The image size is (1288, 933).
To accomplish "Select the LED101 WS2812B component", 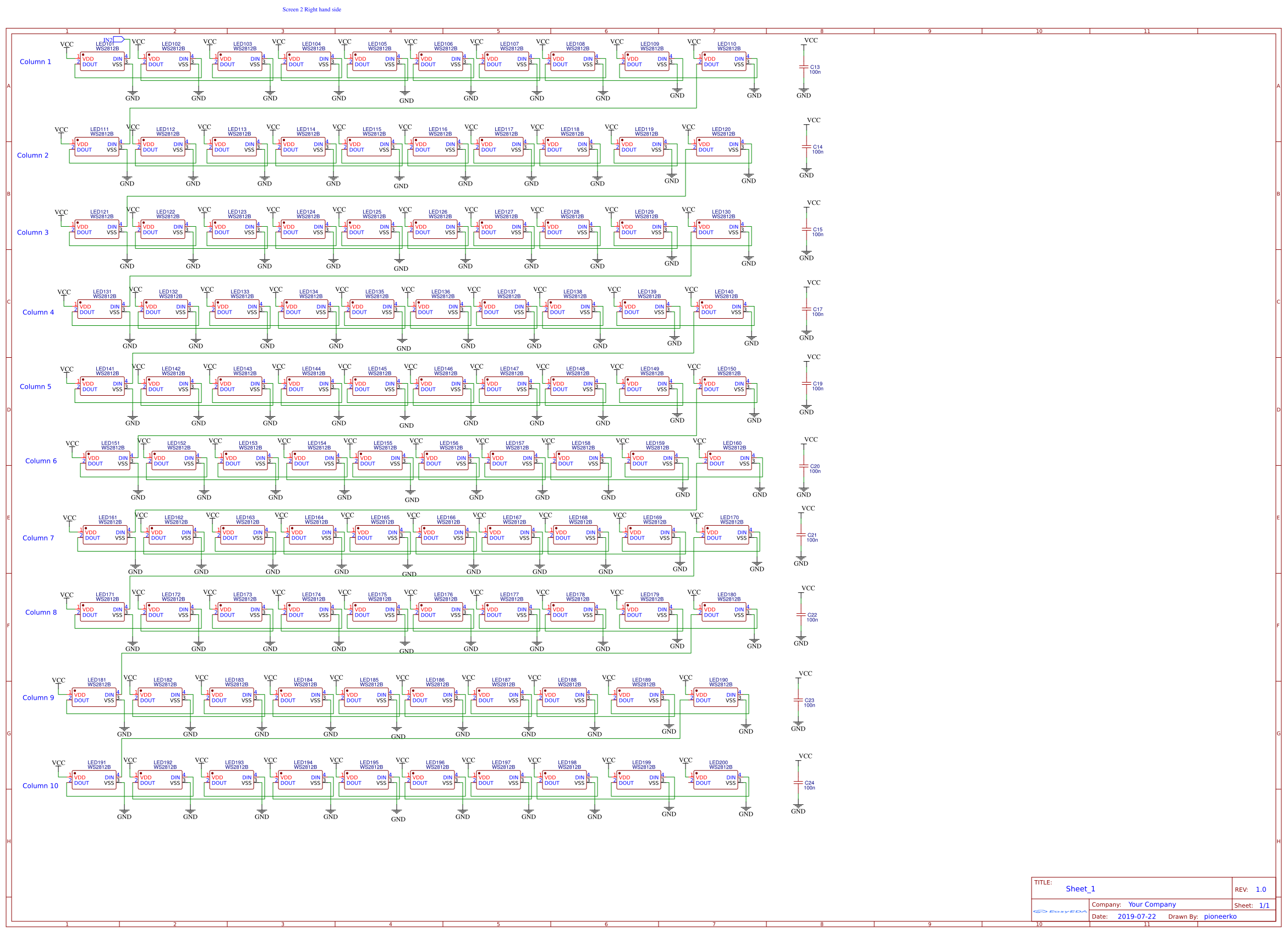I will click(102, 61).
